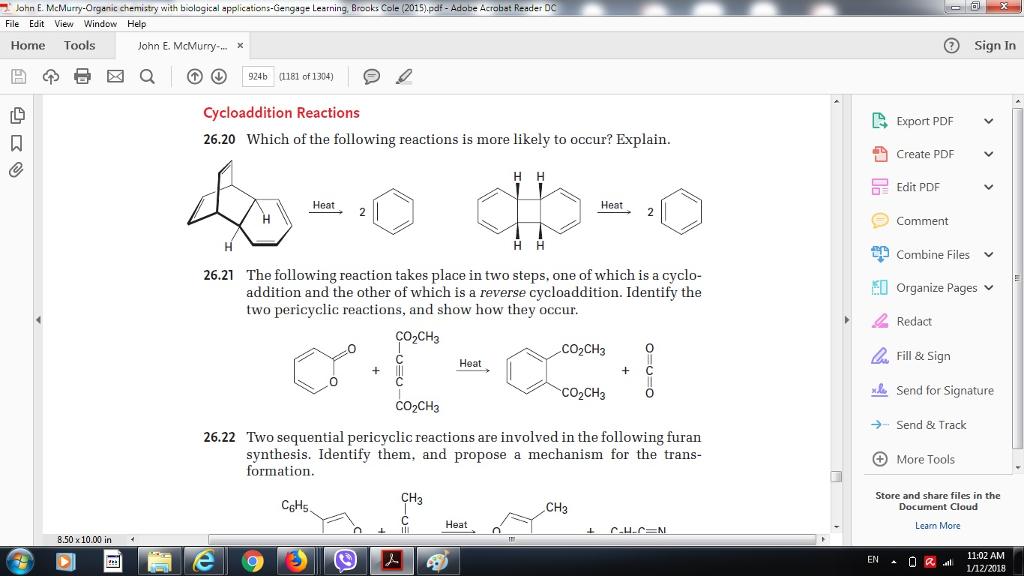Open Paint from taskbar
The height and width of the screenshot is (576, 1024).
point(438,561)
